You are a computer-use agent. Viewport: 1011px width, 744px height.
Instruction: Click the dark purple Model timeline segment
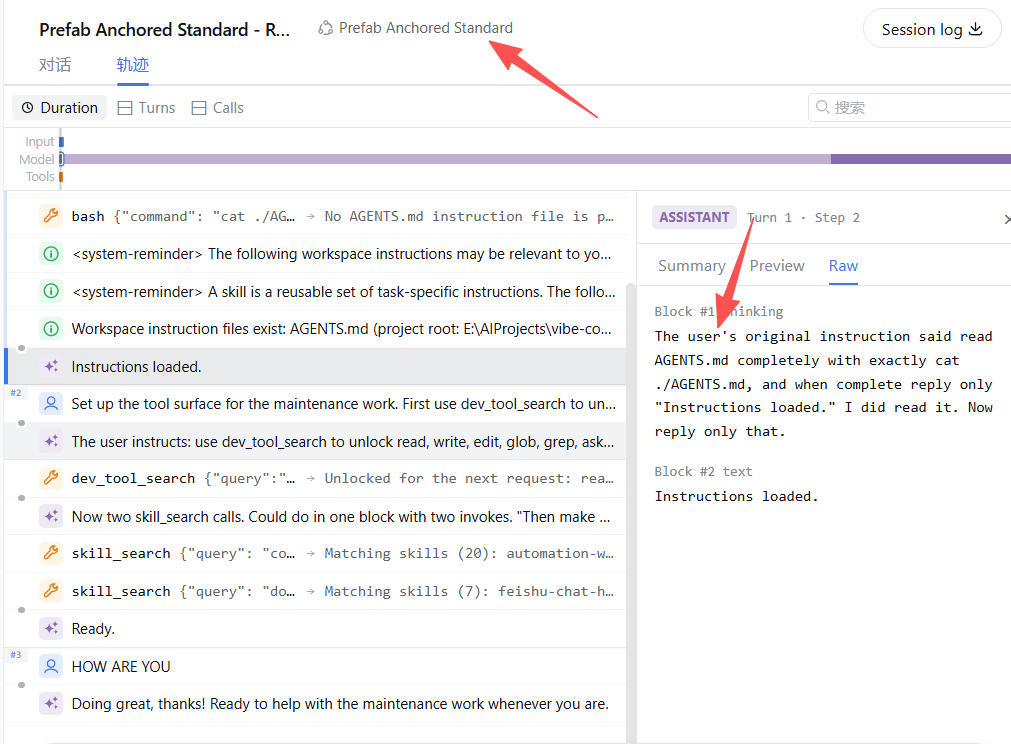tap(921, 159)
